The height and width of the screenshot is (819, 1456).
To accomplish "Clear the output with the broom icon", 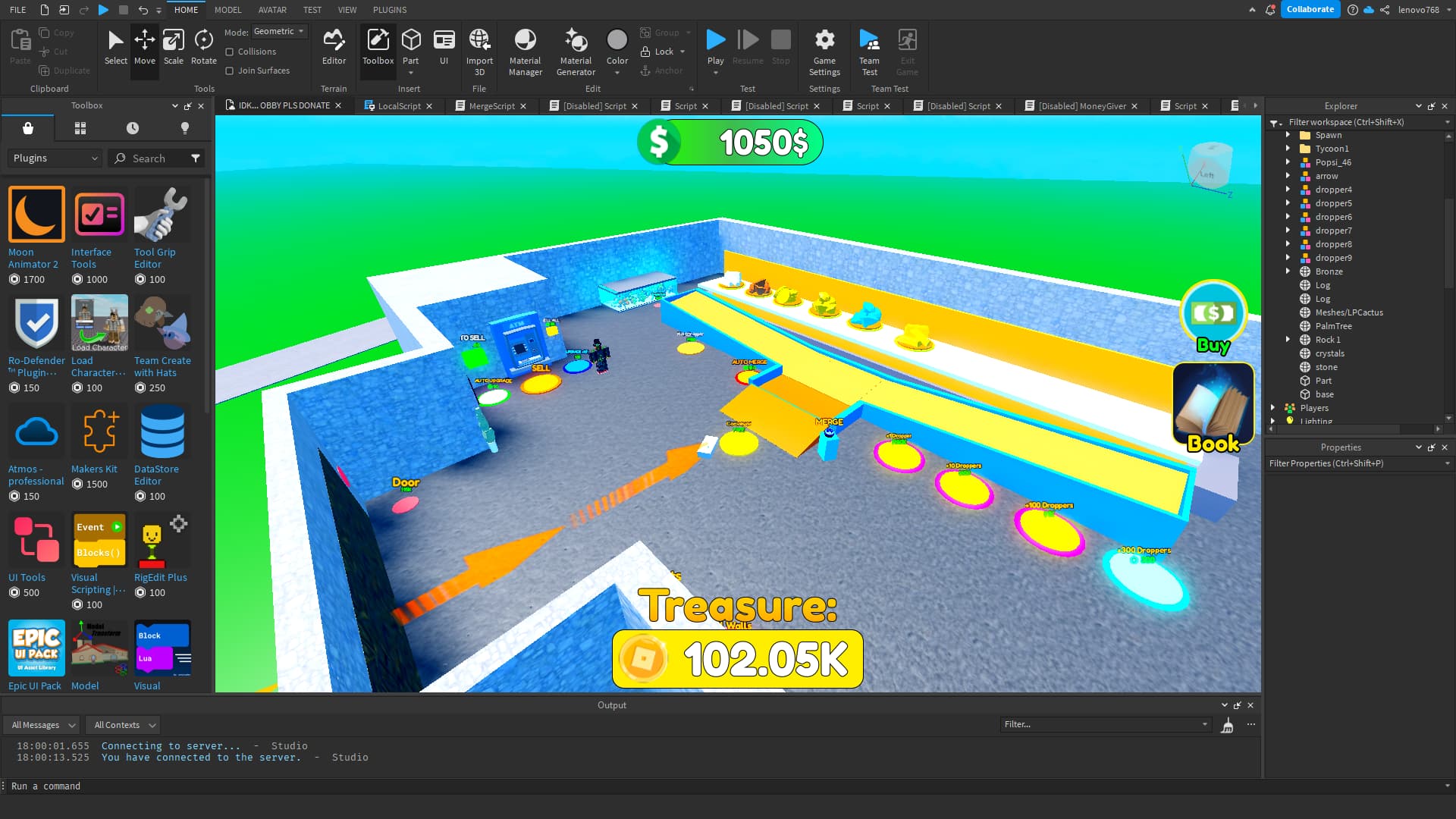I will [1227, 726].
